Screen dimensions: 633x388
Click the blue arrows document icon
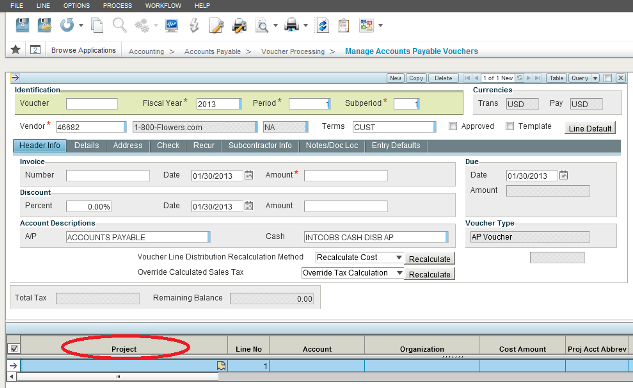323,25
